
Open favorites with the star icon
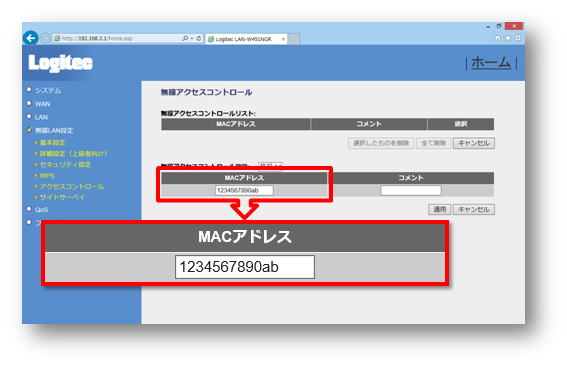click(508, 38)
